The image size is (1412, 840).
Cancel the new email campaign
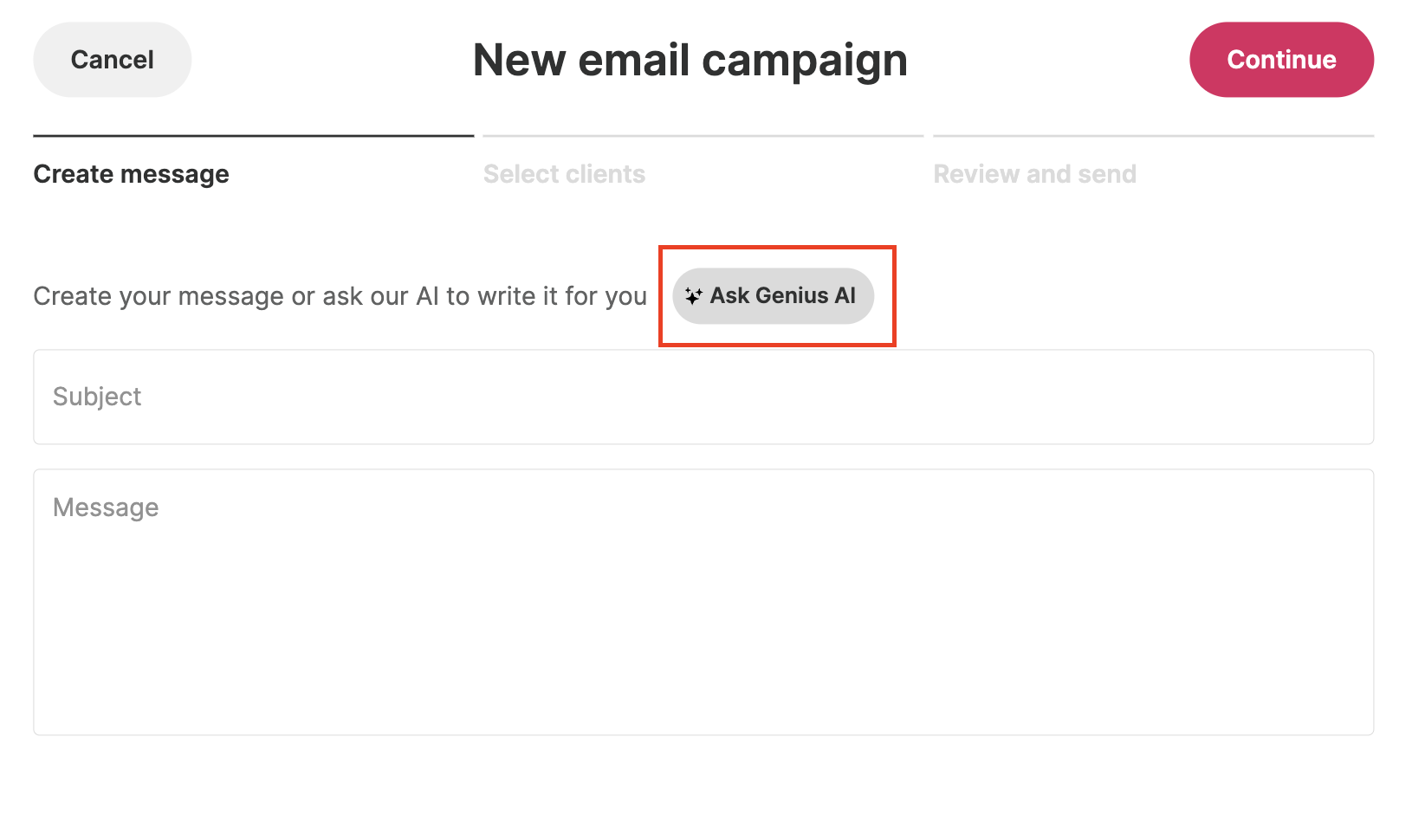coord(112,60)
